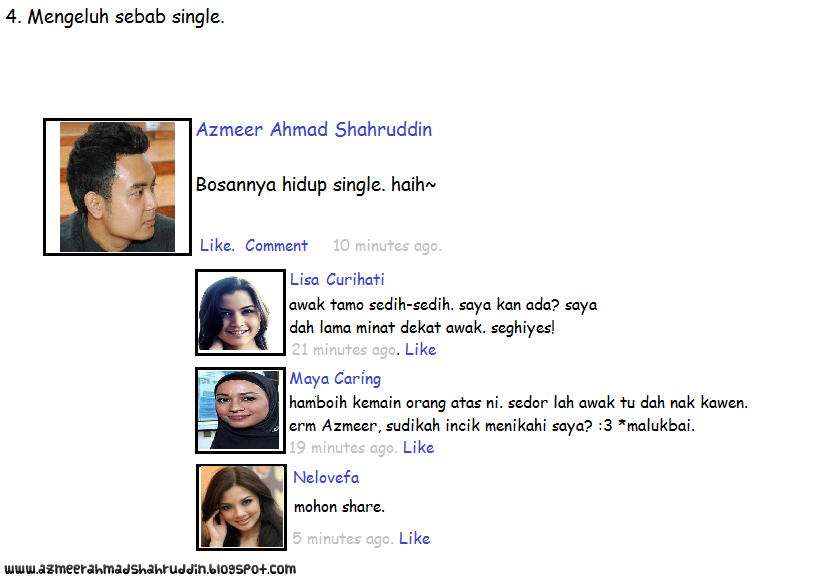Click the blogspot watermark URL text

[x=150, y=569]
